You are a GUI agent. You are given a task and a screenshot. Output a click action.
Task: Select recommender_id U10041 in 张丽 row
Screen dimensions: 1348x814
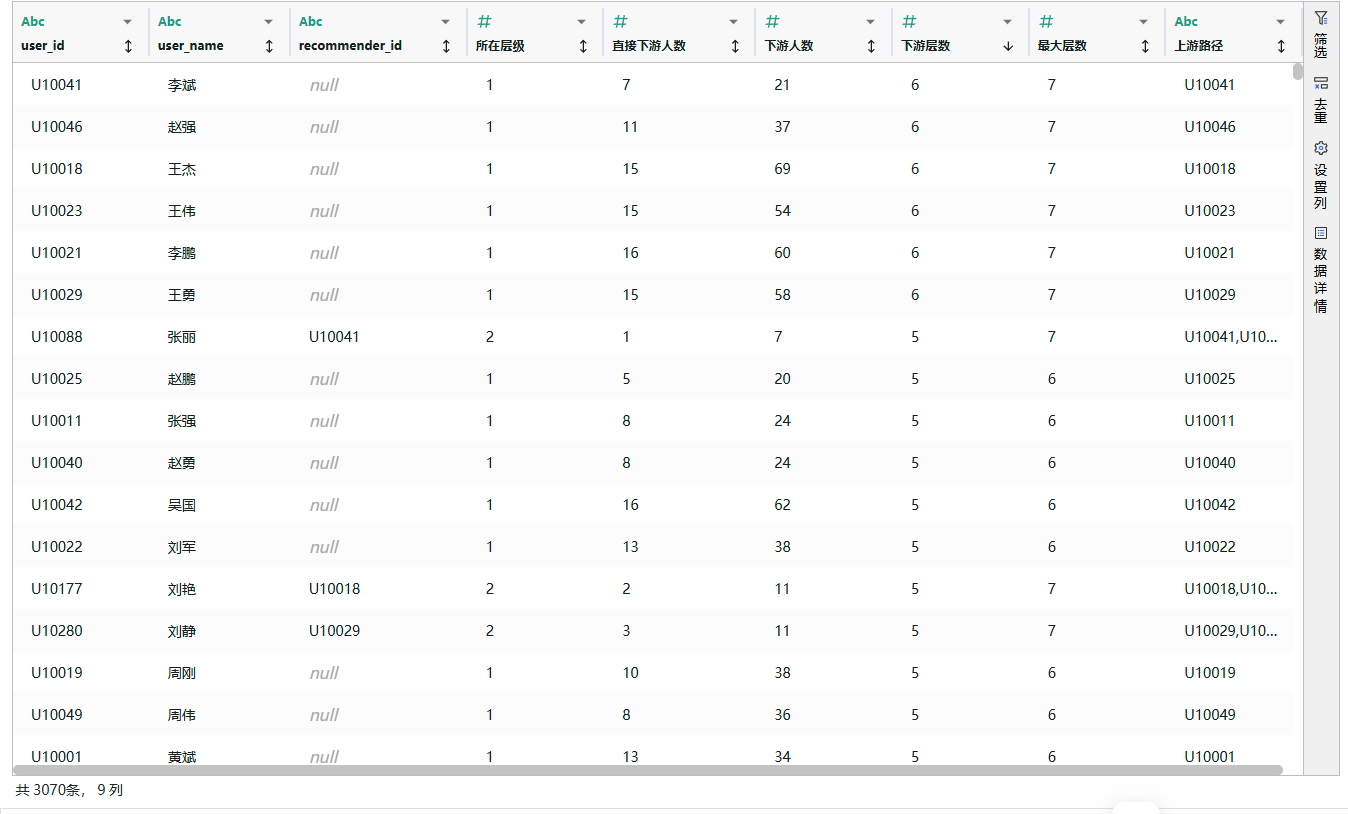coord(334,337)
